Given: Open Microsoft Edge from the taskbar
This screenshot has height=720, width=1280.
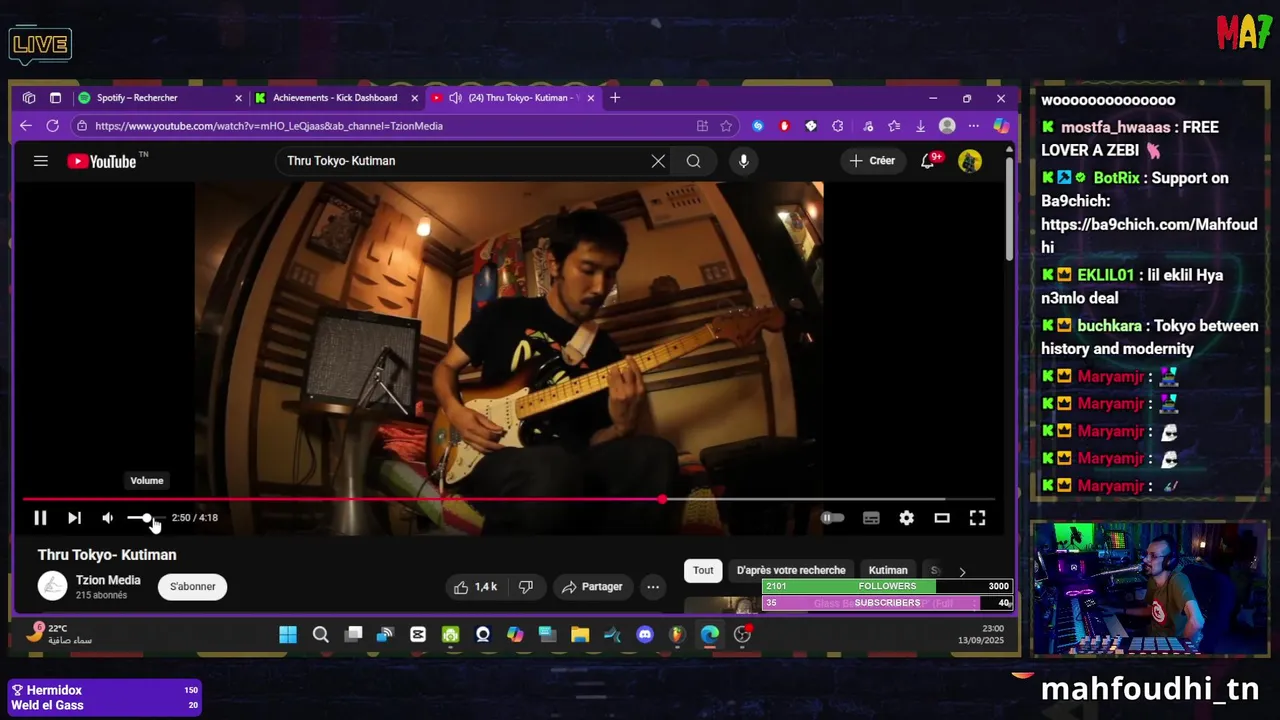Looking at the screenshot, I should (x=710, y=635).
